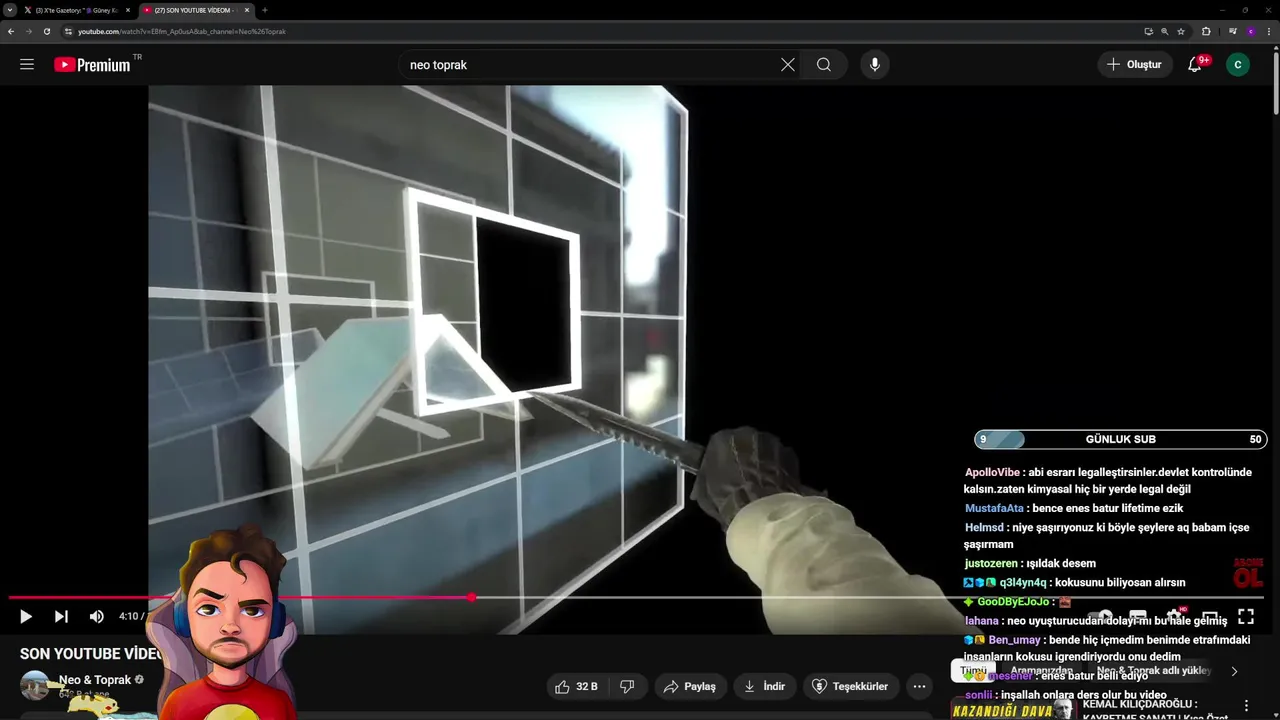Toggle subtitles button in the player
Viewport: 1280px width, 720px height.
click(x=1138, y=617)
